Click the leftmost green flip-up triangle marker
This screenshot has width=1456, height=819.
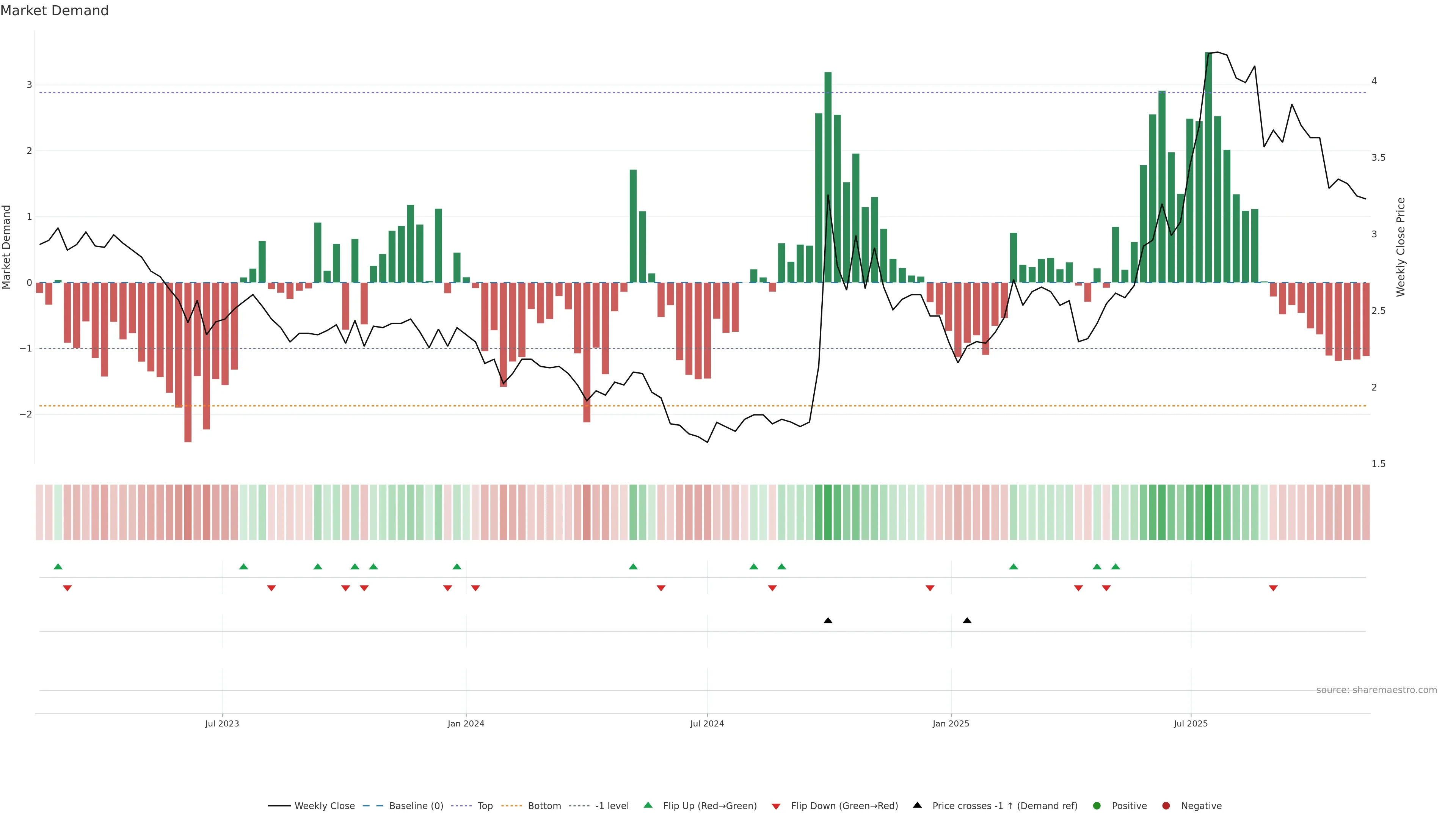point(58,566)
